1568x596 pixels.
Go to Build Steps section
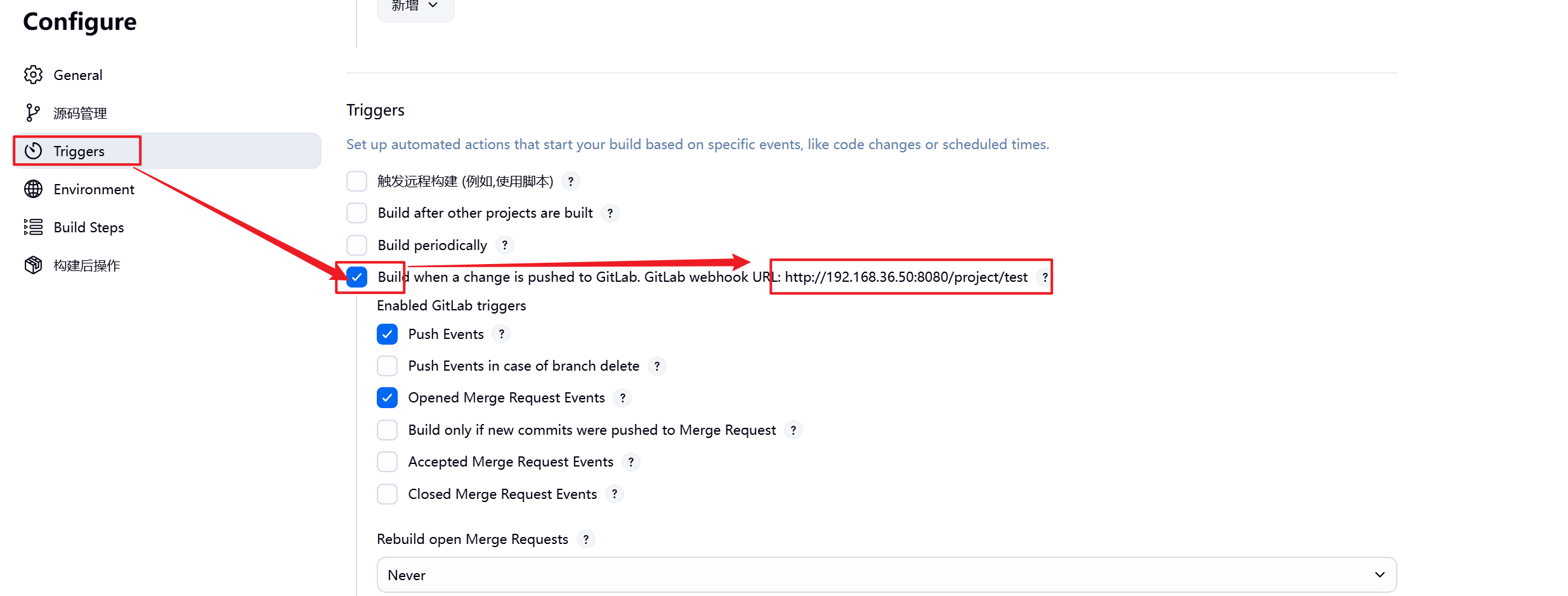pyautogui.click(x=167, y=227)
